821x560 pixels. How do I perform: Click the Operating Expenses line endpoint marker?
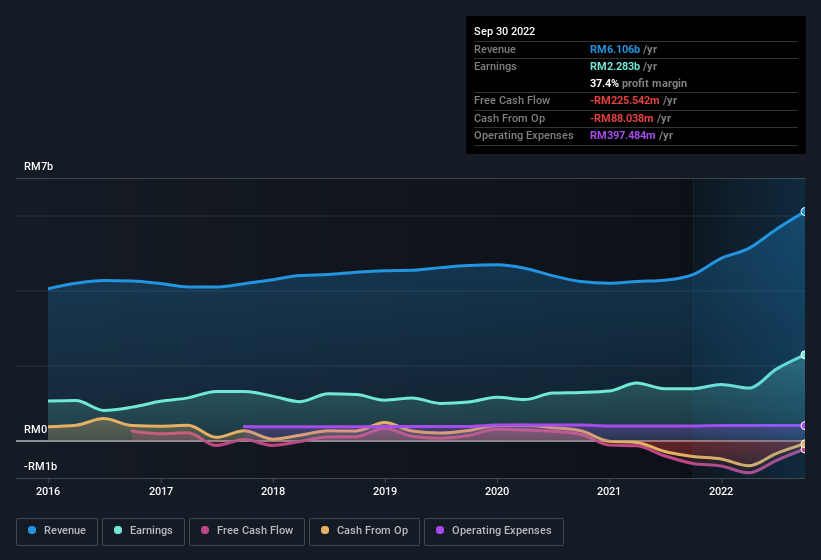click(x=803, y=425)
